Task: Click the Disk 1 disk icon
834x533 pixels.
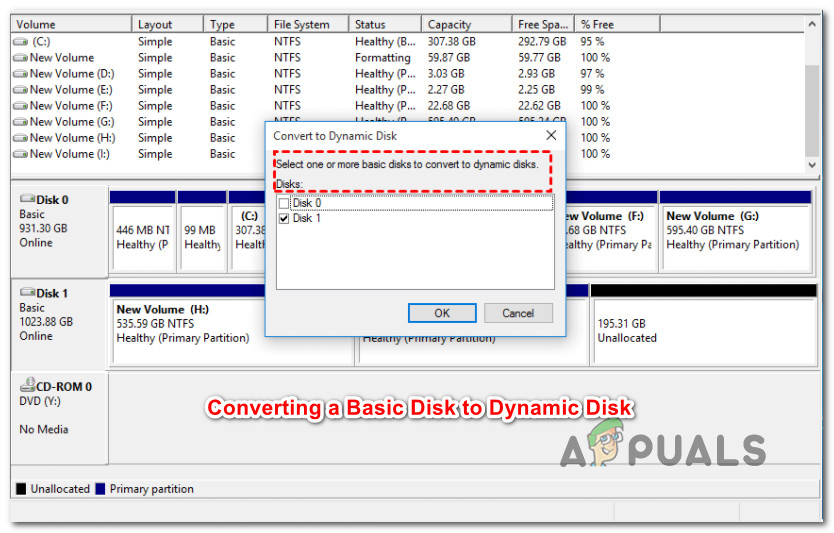Action: [27, 293]
